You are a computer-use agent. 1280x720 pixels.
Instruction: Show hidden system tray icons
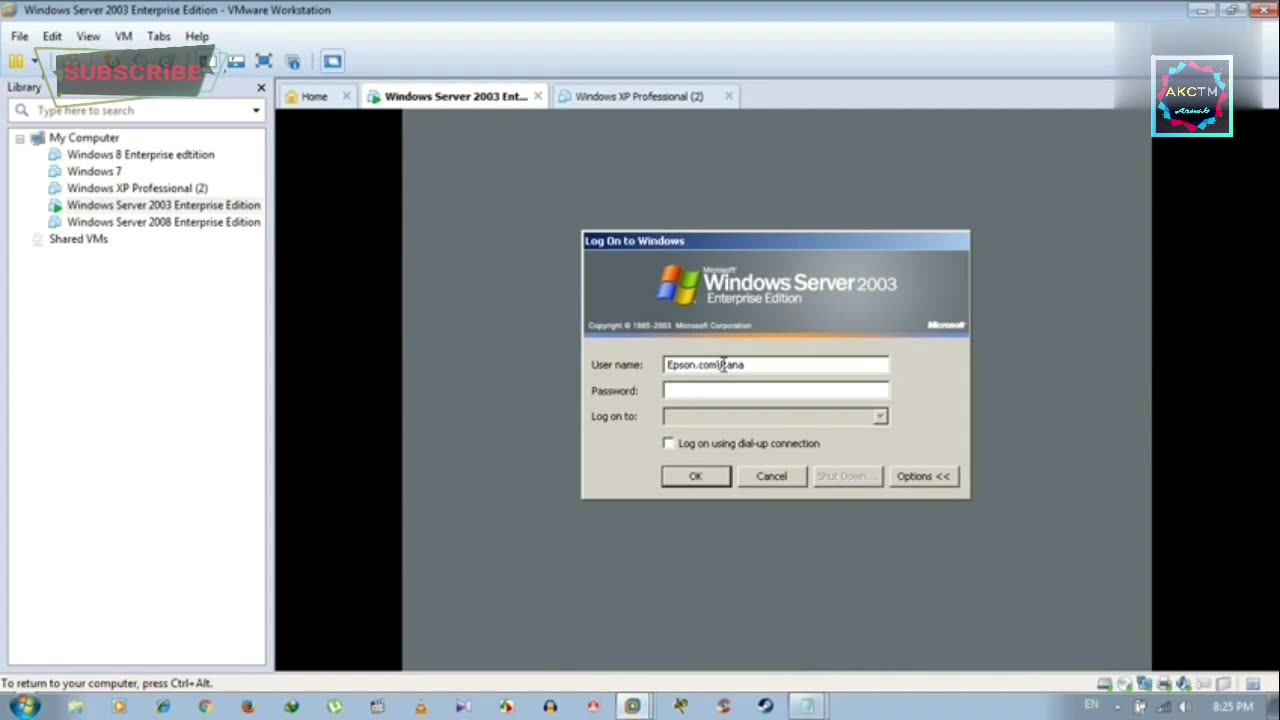point(1117,707)
